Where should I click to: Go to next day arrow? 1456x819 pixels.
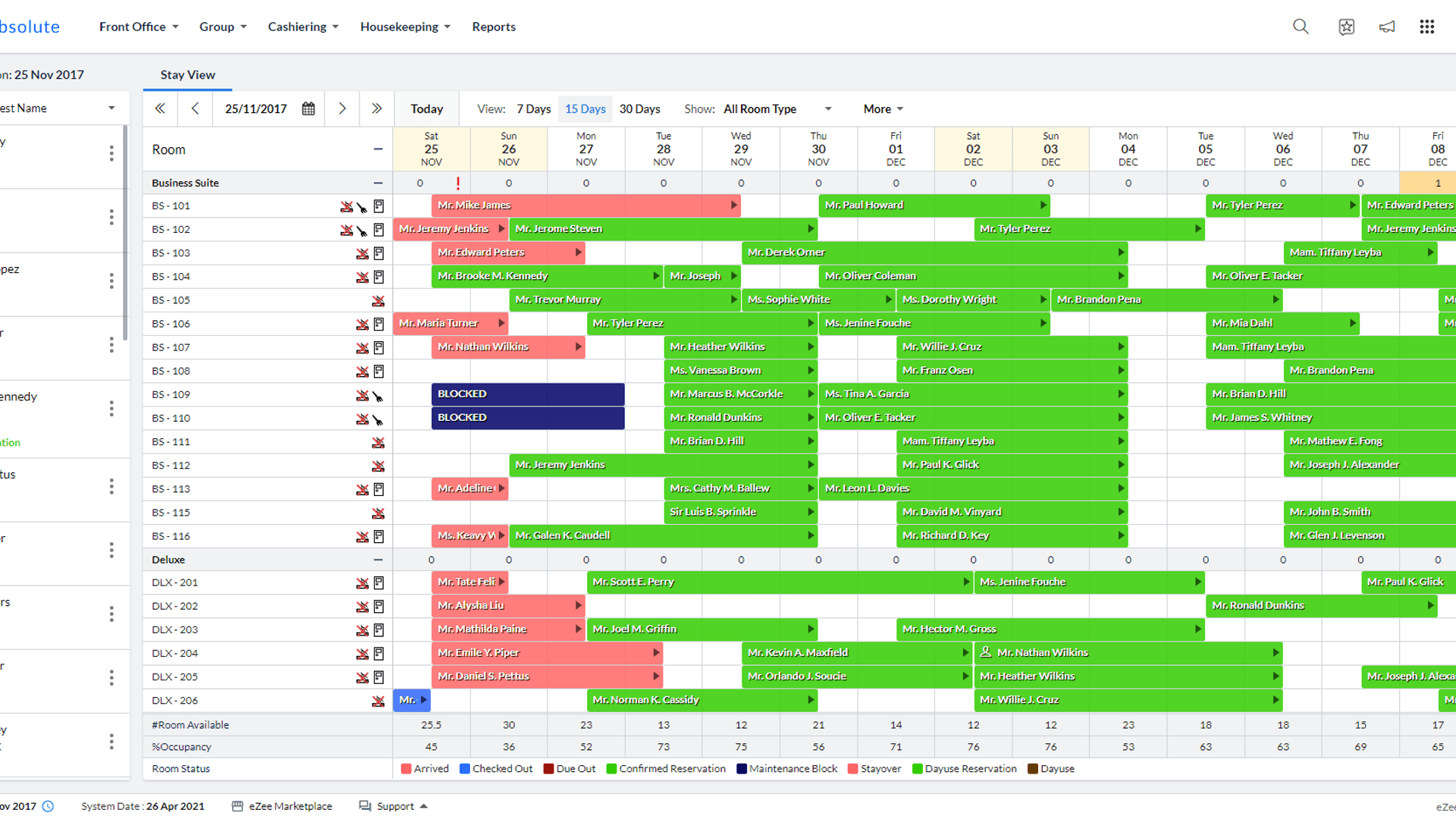click(342, 108)
